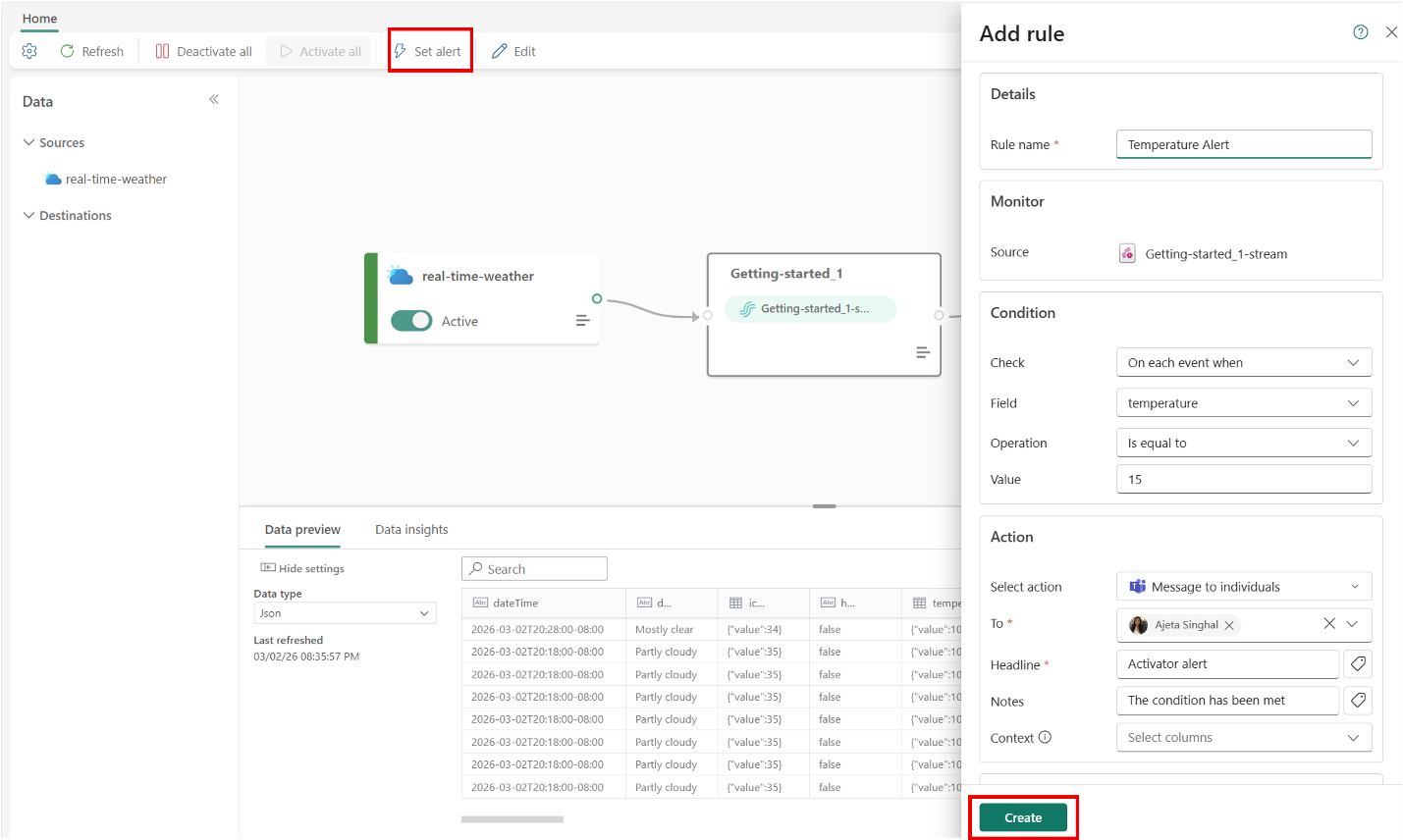Insert dynamic field tag icon beside Notes
The width and height of the screenshot is (1403, 840).
click(1358, 700)
